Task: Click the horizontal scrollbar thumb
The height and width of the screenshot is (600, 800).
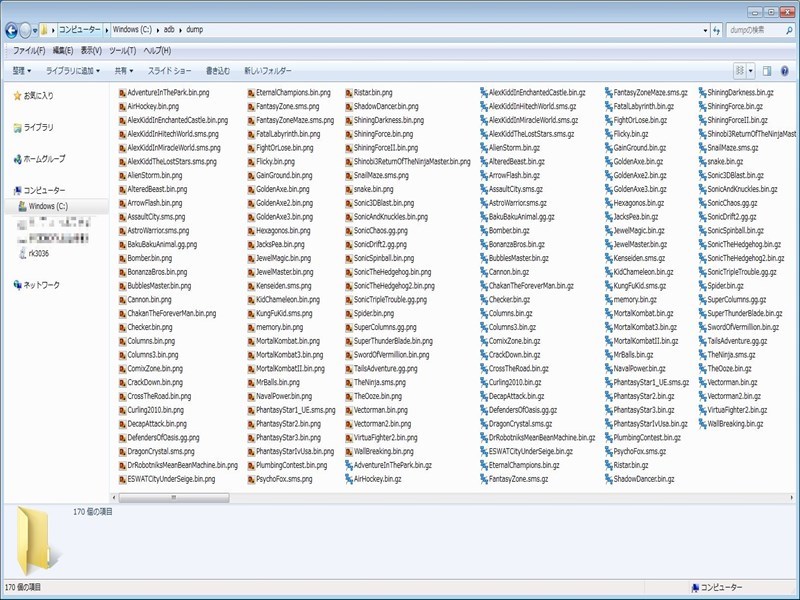Action: [x=174, y=497]
